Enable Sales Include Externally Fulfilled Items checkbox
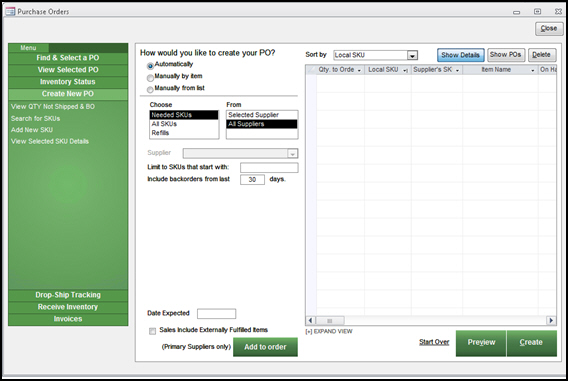 pos(153,331)
